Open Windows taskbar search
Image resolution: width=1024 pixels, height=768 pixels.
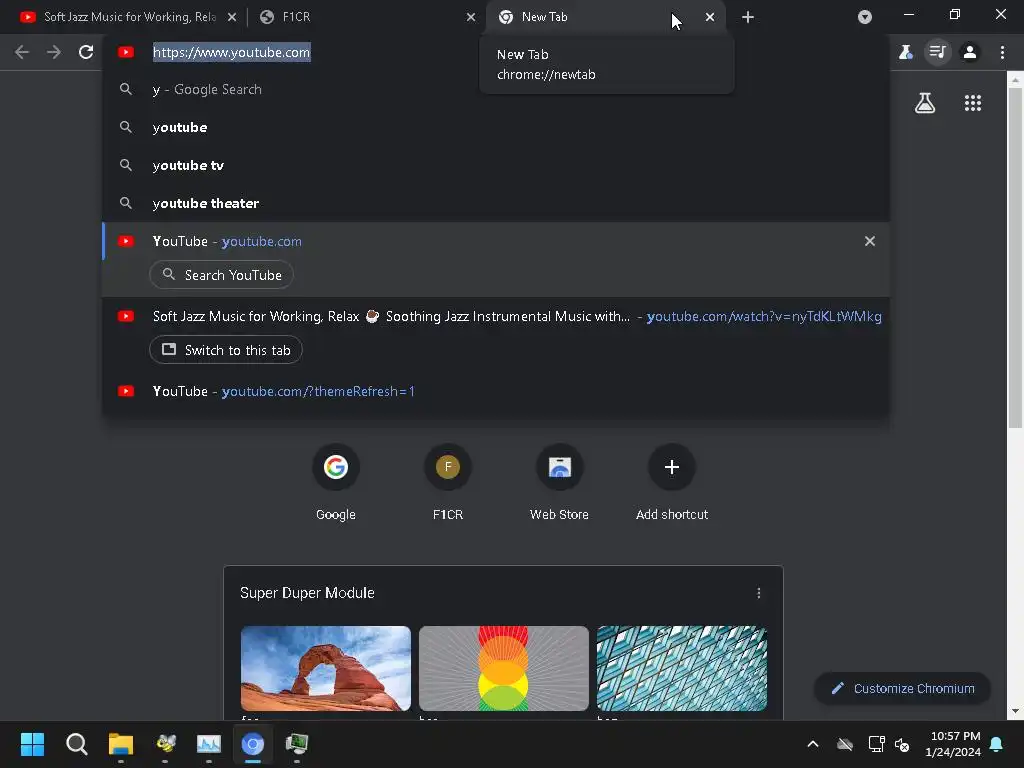point(76,744)
